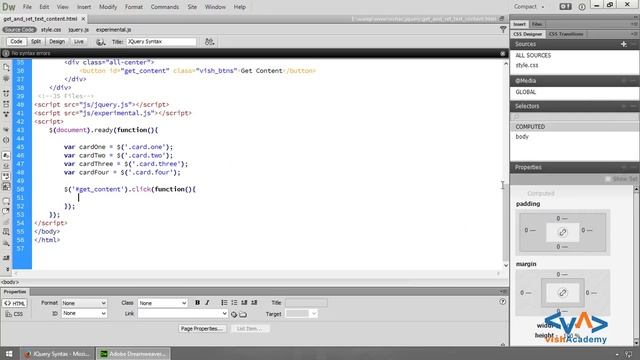Toggle link icon in padding box
The height and width of the screenshot is (360, 640).
(562, 232)
